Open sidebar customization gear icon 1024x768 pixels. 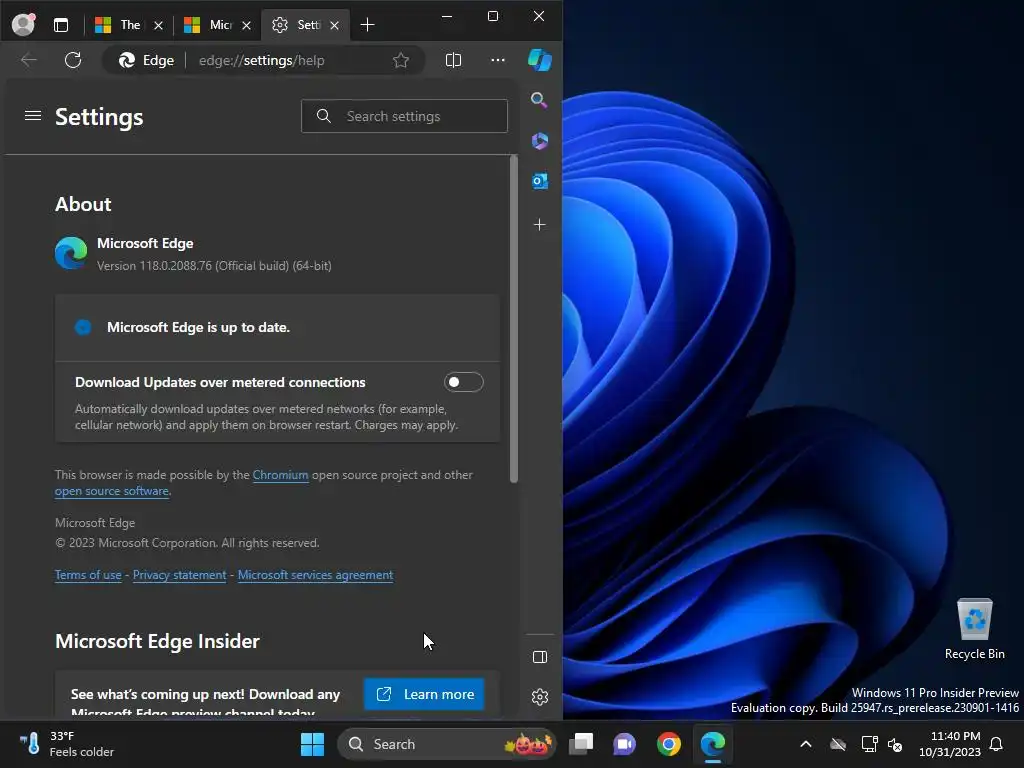540,697
